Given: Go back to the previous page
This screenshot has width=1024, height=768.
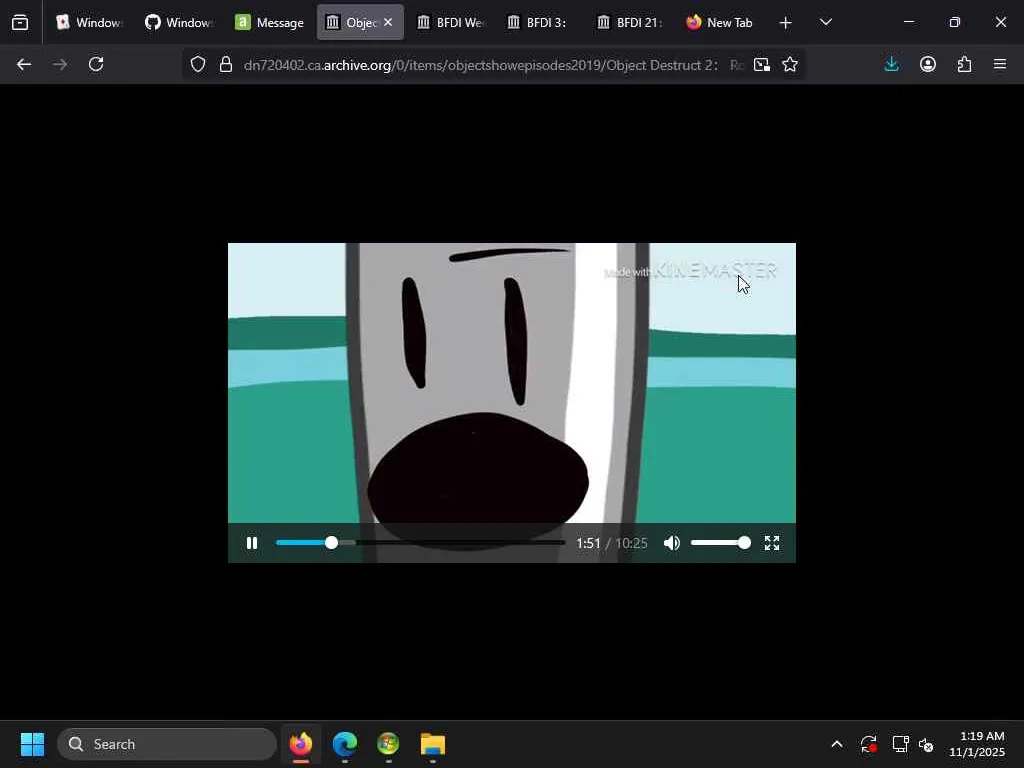Looking at the screenshot, I should (x=24, y=64).
